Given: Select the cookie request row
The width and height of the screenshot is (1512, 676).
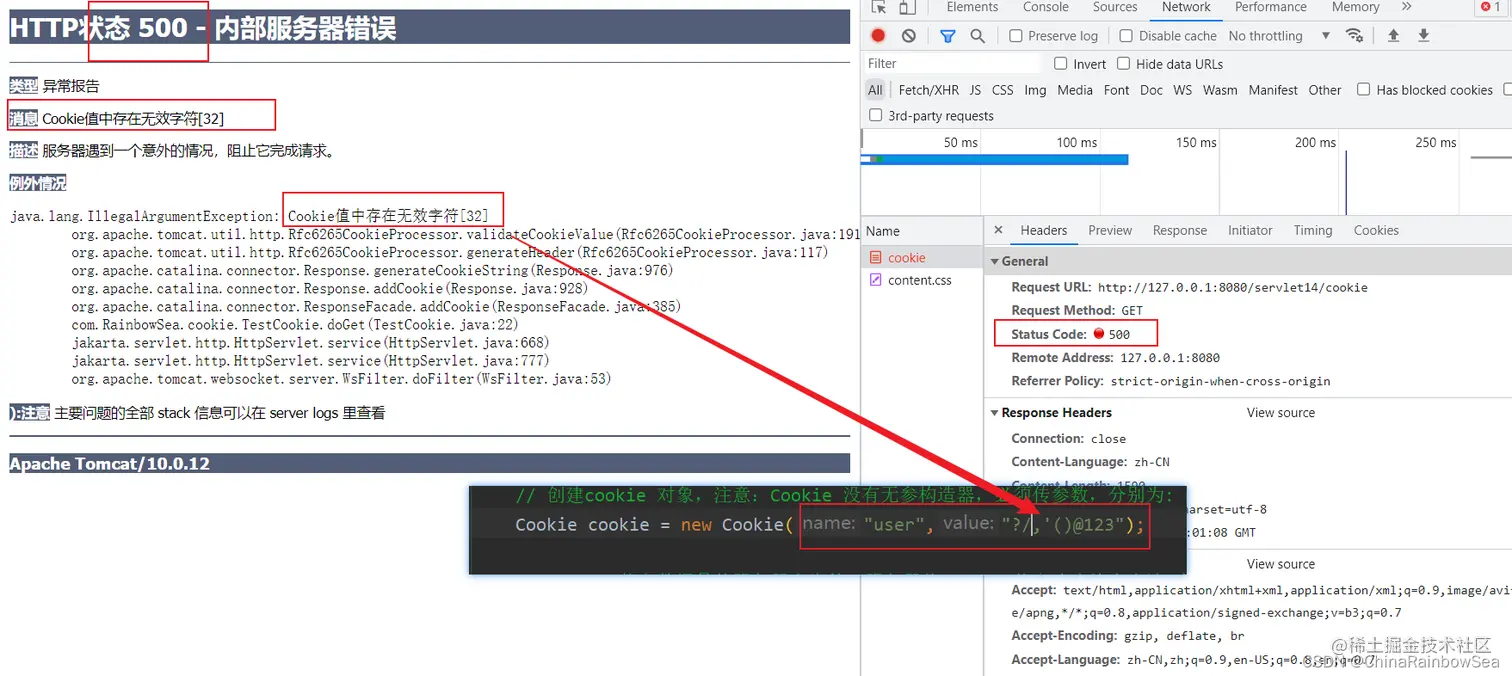Looking at the screenshot, I should pyautogui.click(x=922, y=258).
